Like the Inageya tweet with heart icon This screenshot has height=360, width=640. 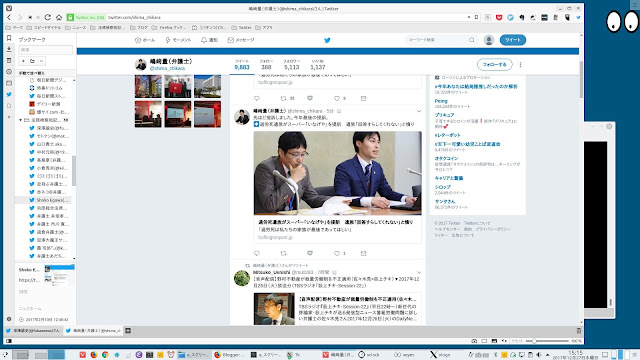337,253
